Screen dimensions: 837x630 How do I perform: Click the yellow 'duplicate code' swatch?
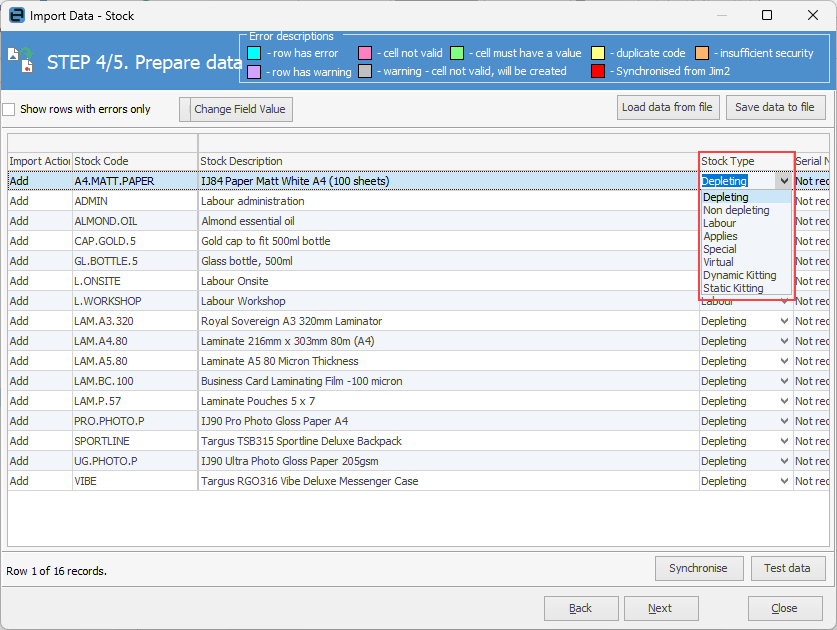598,53
